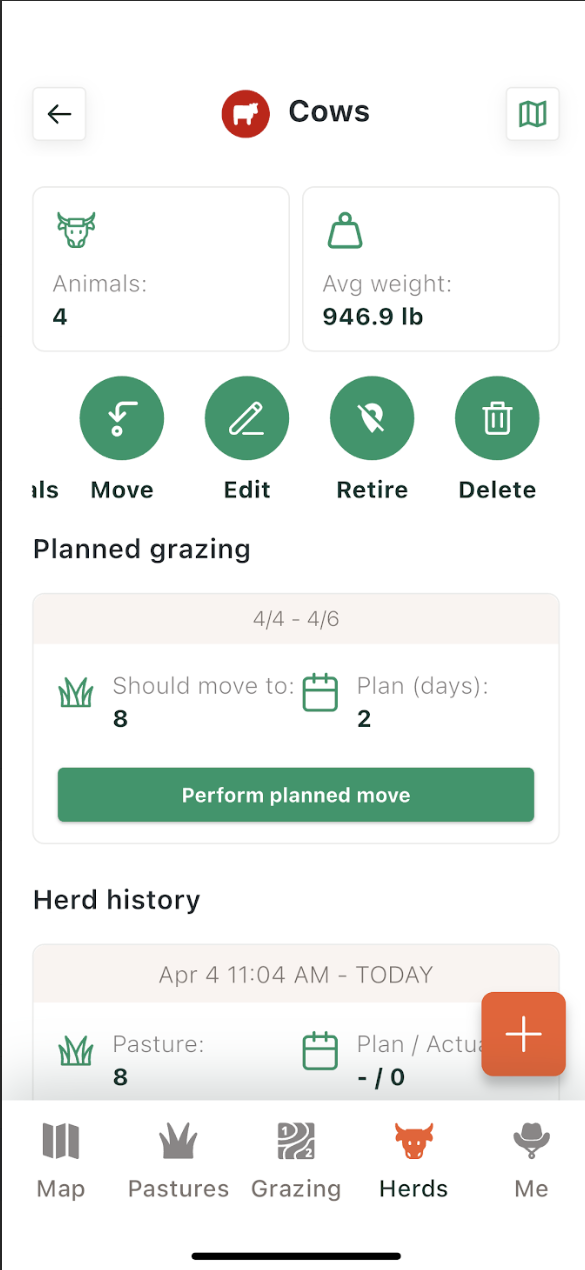Click the red cow herd avatar
The height and width of the screenshot is (1270, 585).
coord(246,113)
